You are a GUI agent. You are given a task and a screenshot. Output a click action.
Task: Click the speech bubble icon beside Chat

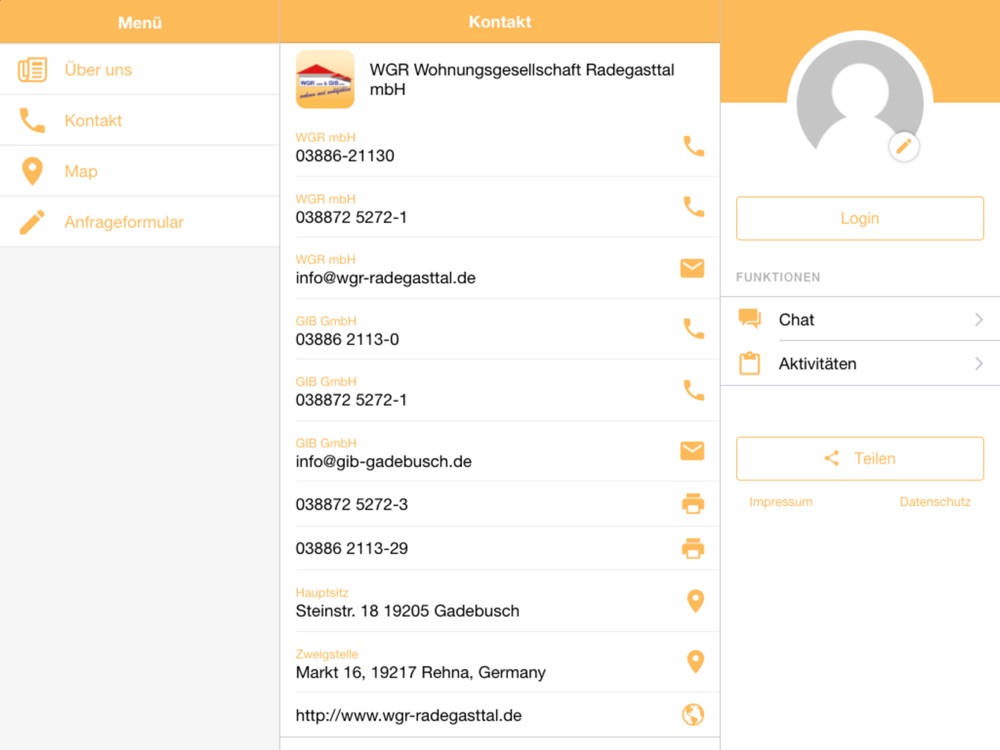click(750, 318)
